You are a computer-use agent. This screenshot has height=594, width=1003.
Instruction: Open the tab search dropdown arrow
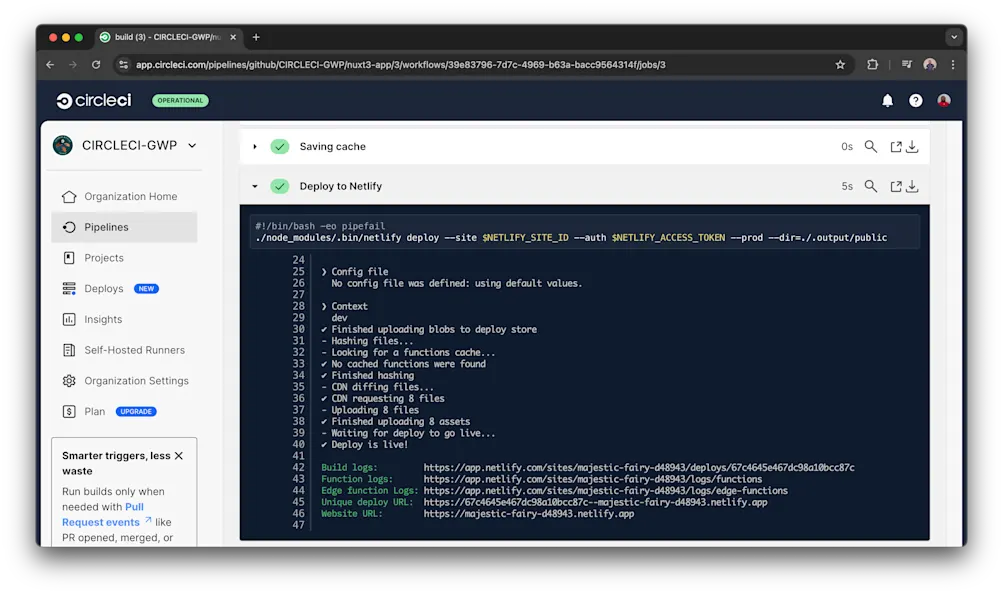tap(954, 37)
